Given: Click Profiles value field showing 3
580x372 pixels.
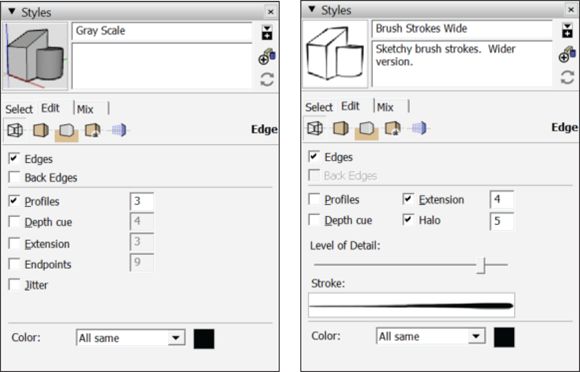Looking at the screenshot, I should point(142,202).
